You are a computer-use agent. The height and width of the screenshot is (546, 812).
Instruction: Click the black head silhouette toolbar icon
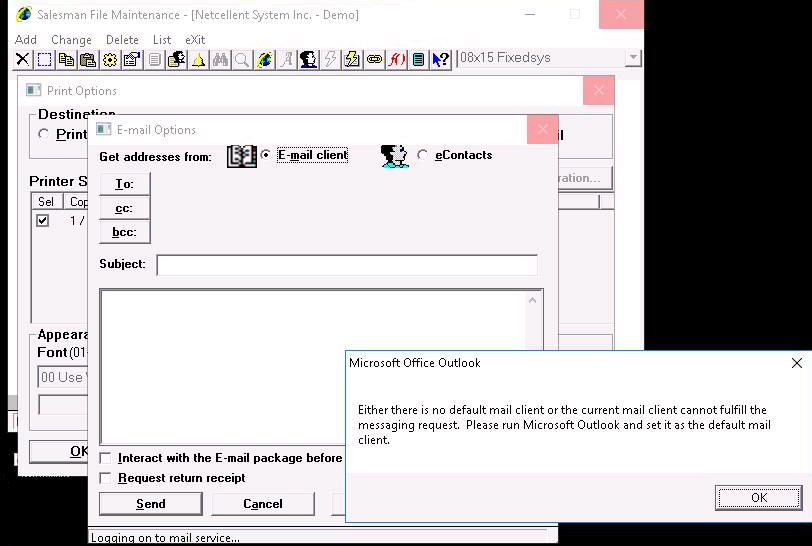pos(308,60)
